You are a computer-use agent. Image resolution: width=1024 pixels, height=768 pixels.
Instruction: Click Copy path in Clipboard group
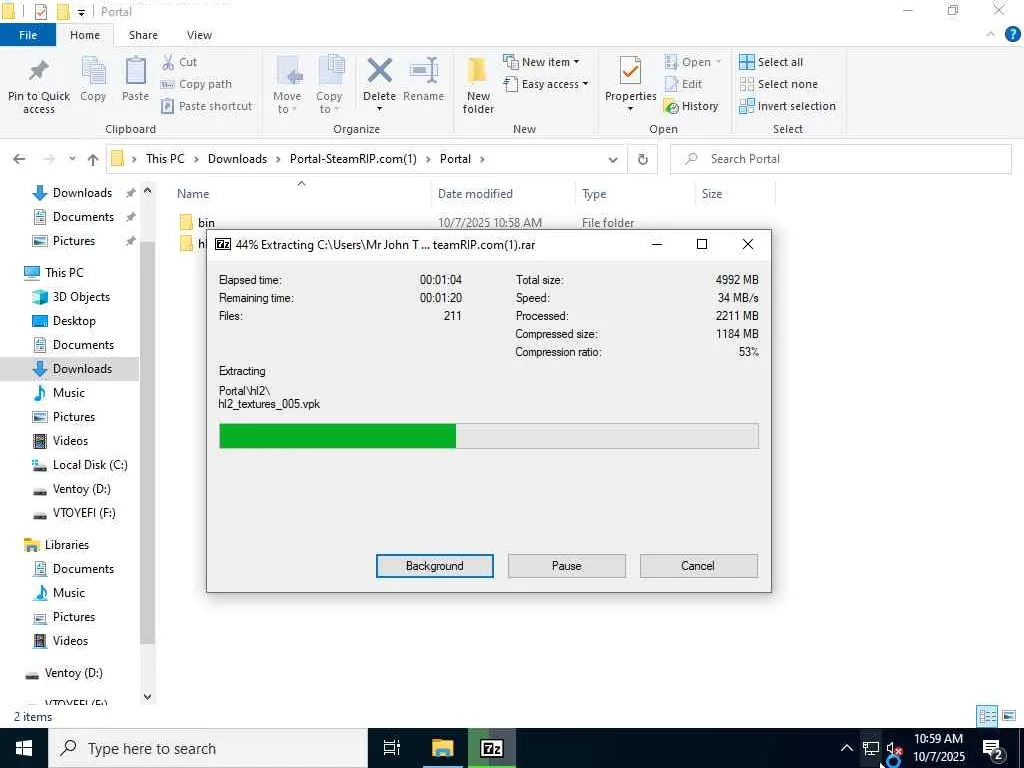(x=196, y=84)
